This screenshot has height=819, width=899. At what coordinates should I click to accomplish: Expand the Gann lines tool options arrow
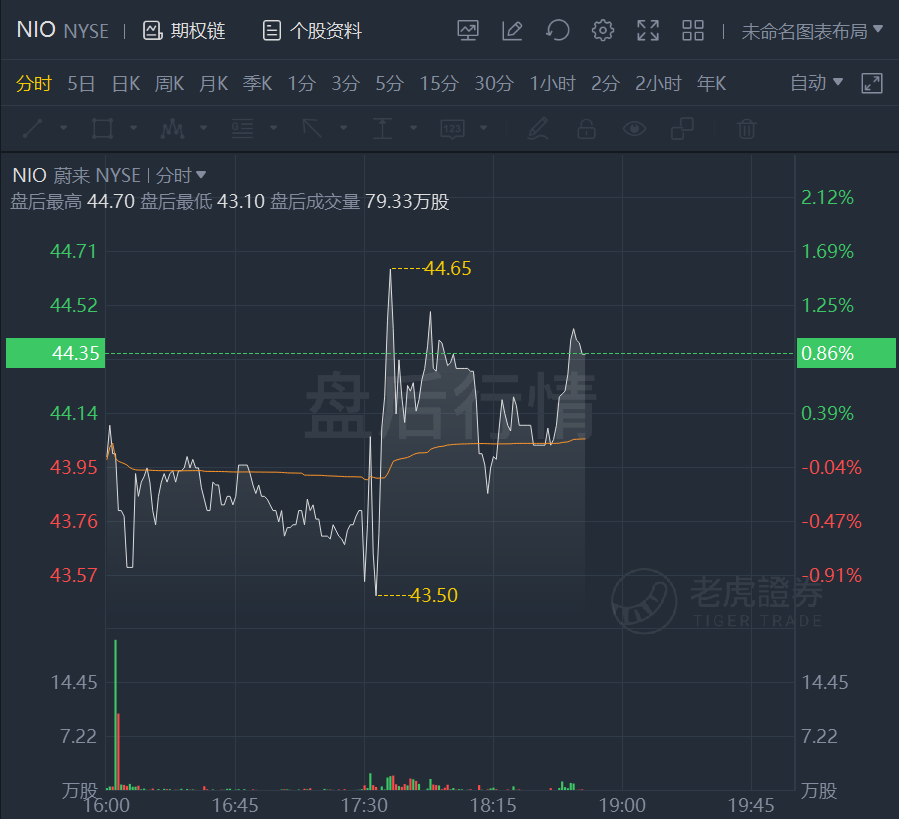pyautogui.click(x=273, y=128)
